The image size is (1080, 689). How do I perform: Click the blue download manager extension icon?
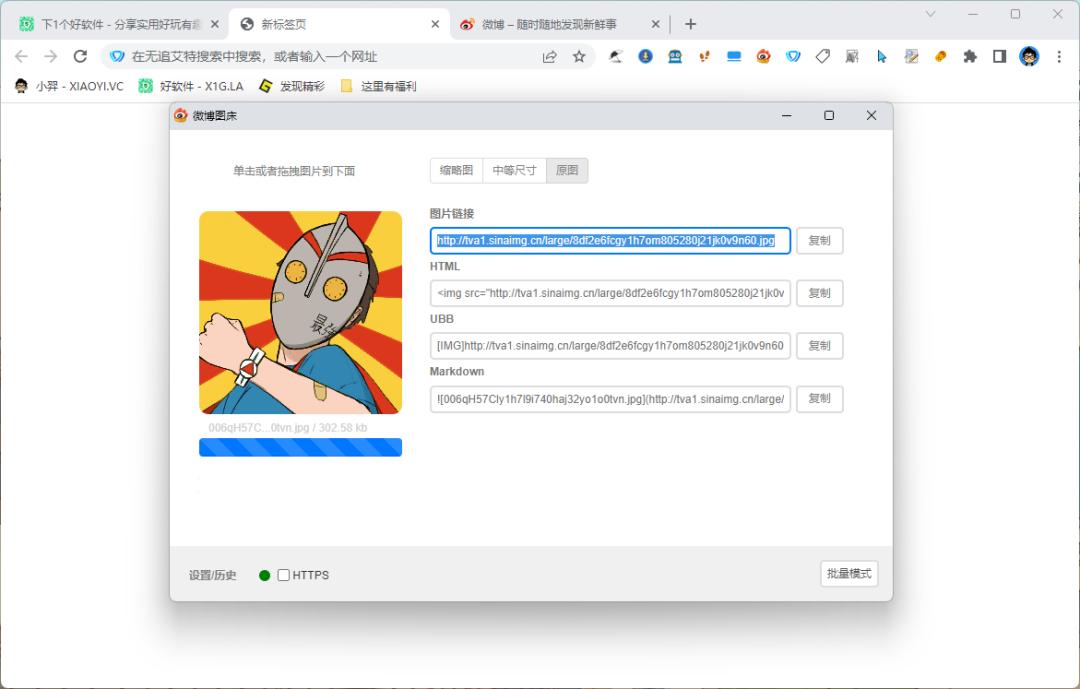(645, 56)
